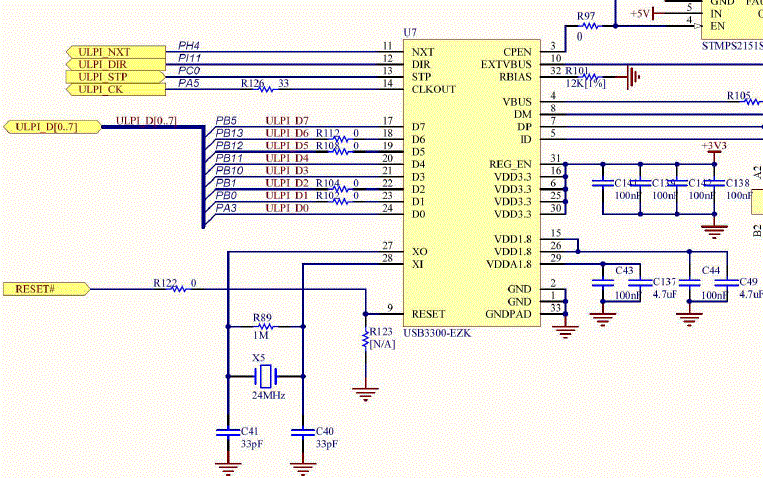Click the VDDA1.8 pin name on U7
This screenshot has height=478, width=763.
point(509,264)
